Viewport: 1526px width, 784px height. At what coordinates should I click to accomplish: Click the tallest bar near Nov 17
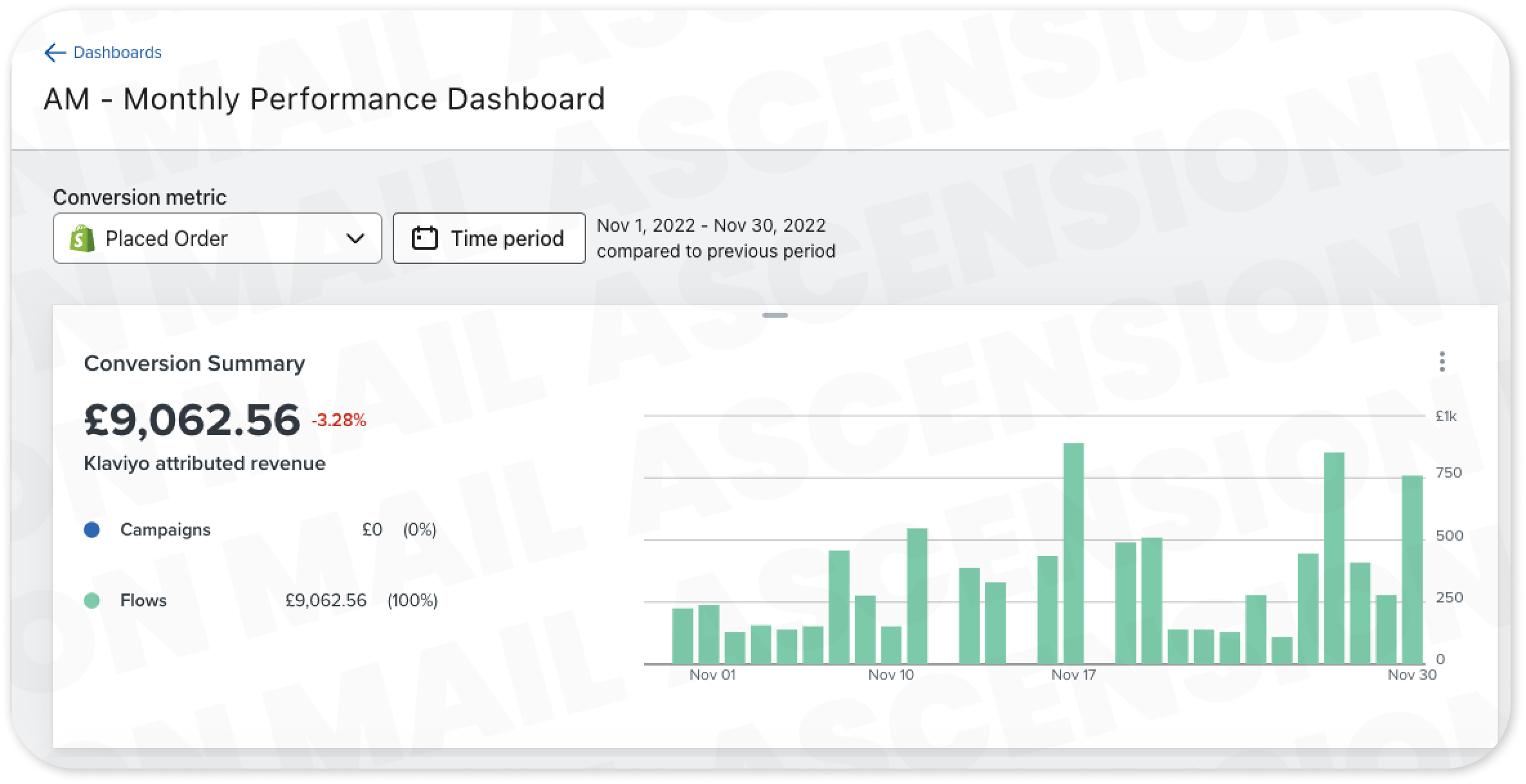coord(1073,554)
